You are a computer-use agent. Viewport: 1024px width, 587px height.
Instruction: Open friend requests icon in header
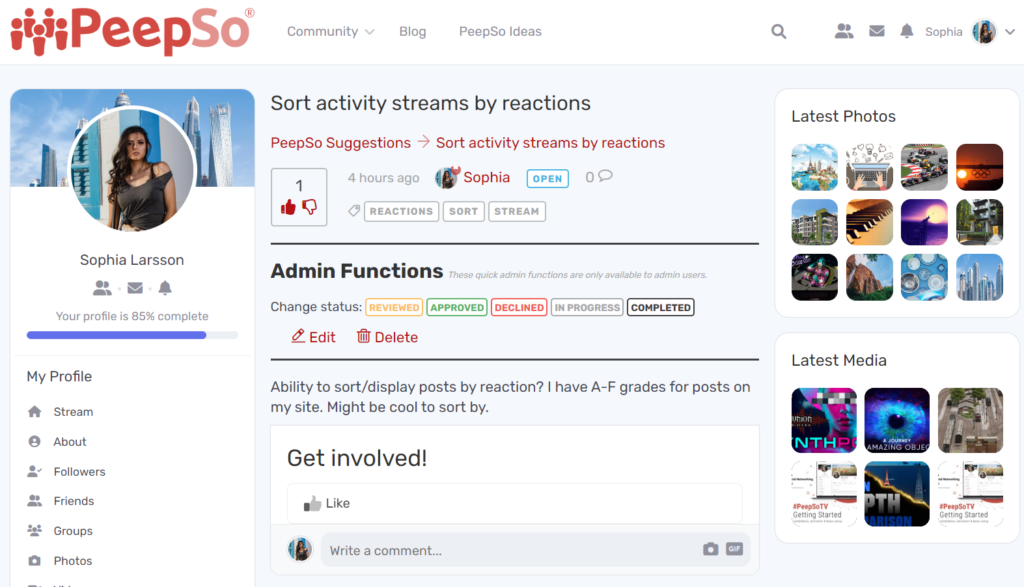(x=844, y=31)
